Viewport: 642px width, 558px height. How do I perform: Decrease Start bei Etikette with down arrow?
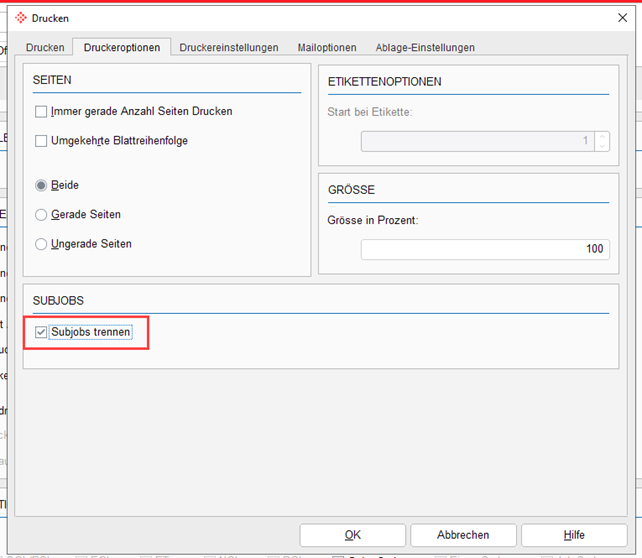(602, 146)
